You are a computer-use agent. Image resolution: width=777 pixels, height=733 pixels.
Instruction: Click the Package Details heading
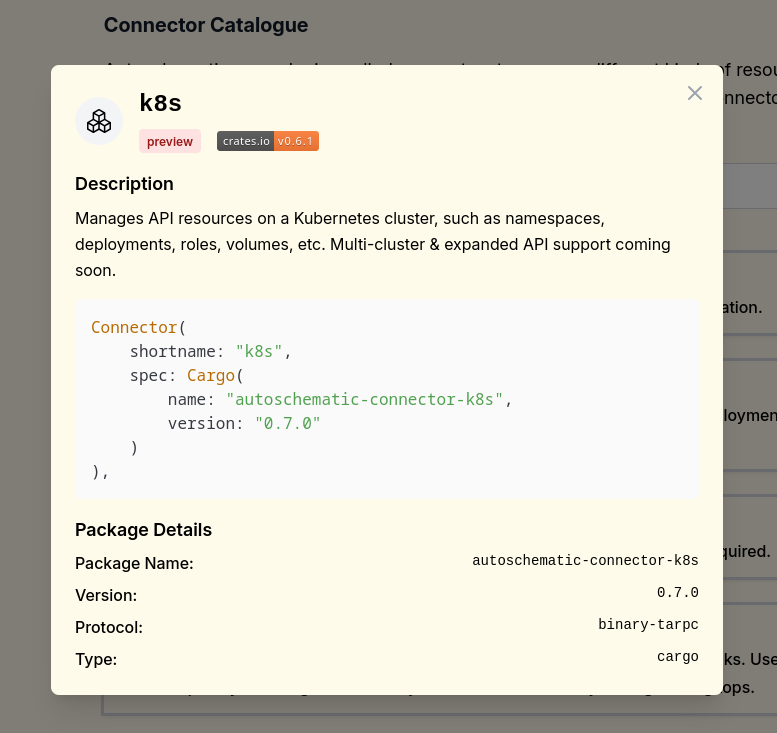pos(143,530)
